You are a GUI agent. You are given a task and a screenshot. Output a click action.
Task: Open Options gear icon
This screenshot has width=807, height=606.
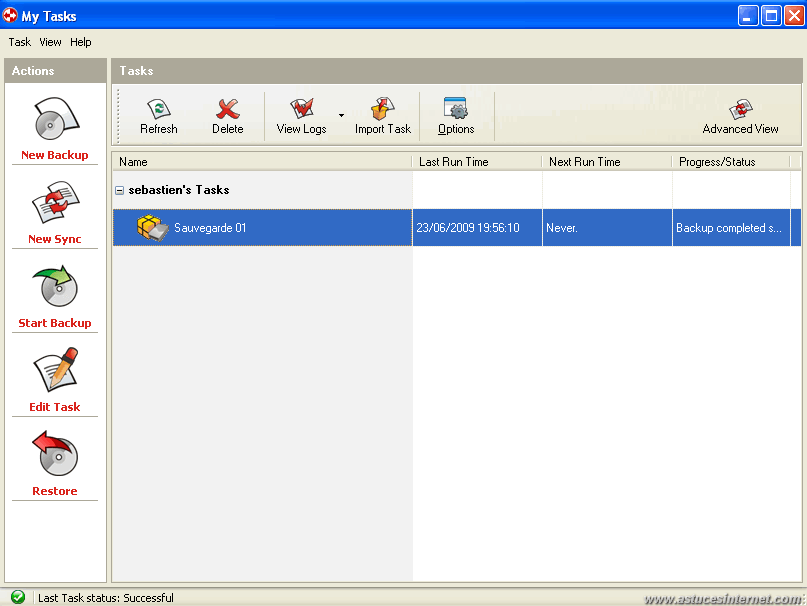click(x=456, y=108)
